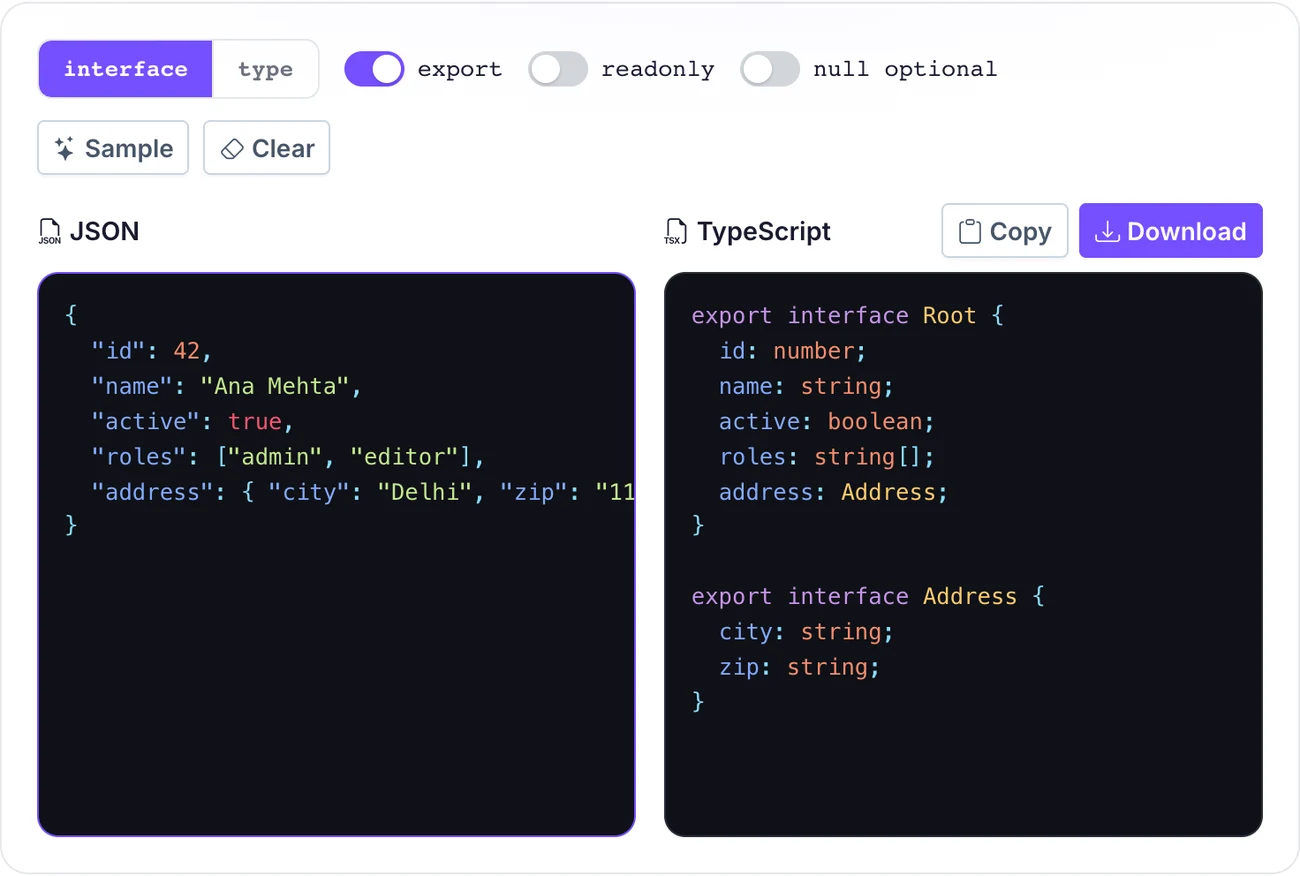
Task: Click the "id": 42 line
Action: [x=153, y=351]
